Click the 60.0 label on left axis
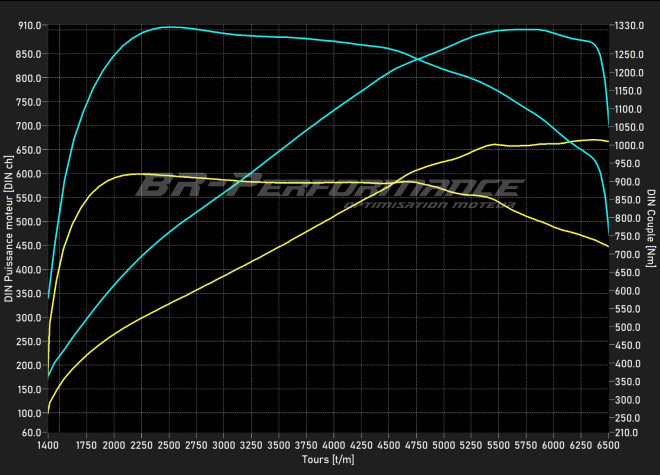Viewport: 660px width, 475px height. pos(30,433)
